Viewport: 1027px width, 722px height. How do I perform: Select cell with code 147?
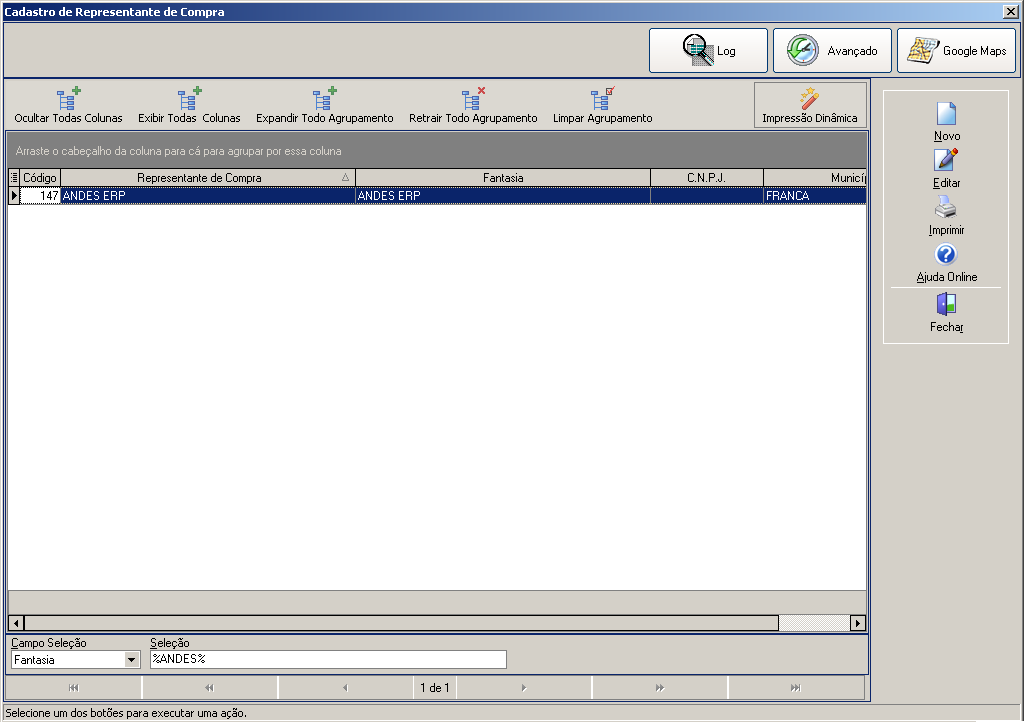[x=40, y=195]
